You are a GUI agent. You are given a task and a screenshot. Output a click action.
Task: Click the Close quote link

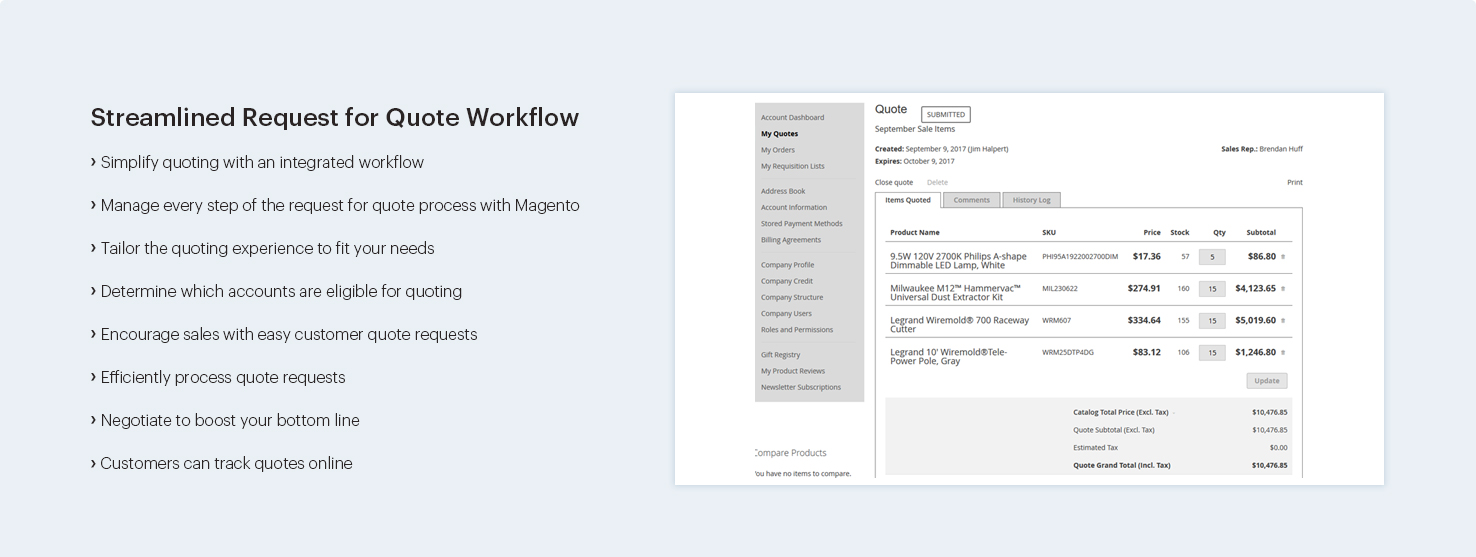(893, 182)
